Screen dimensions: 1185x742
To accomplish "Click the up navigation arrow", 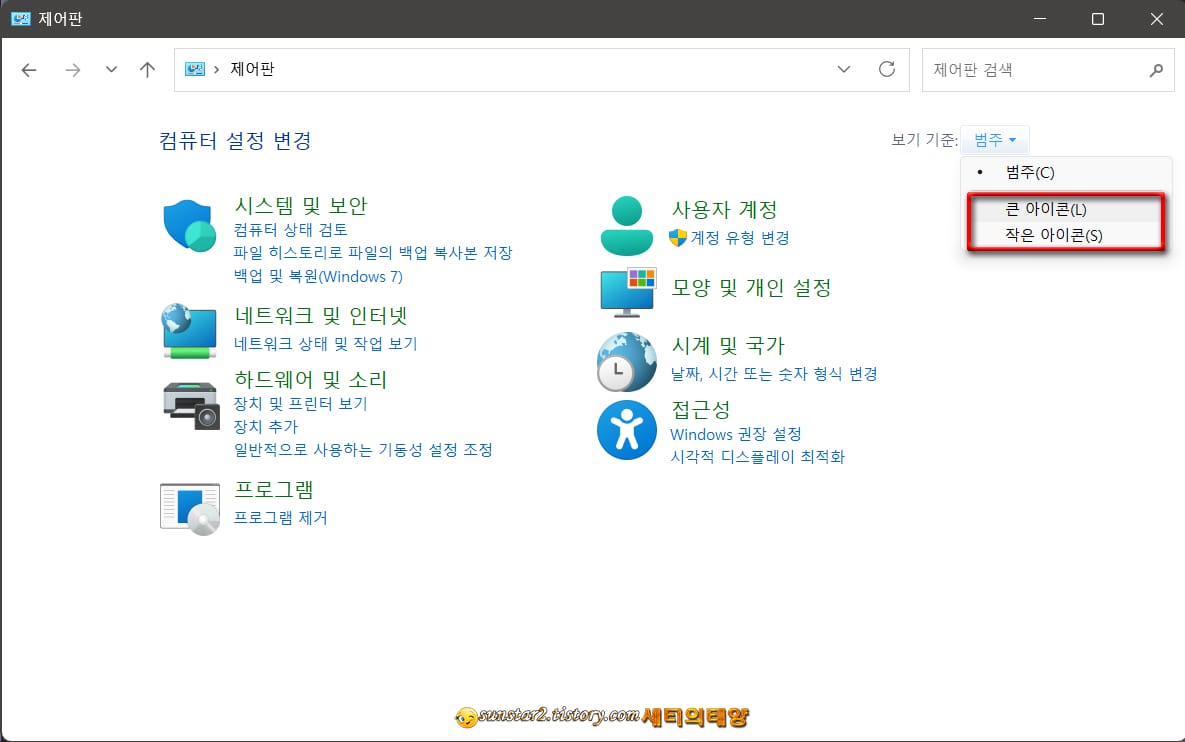I will coord(146,70).
